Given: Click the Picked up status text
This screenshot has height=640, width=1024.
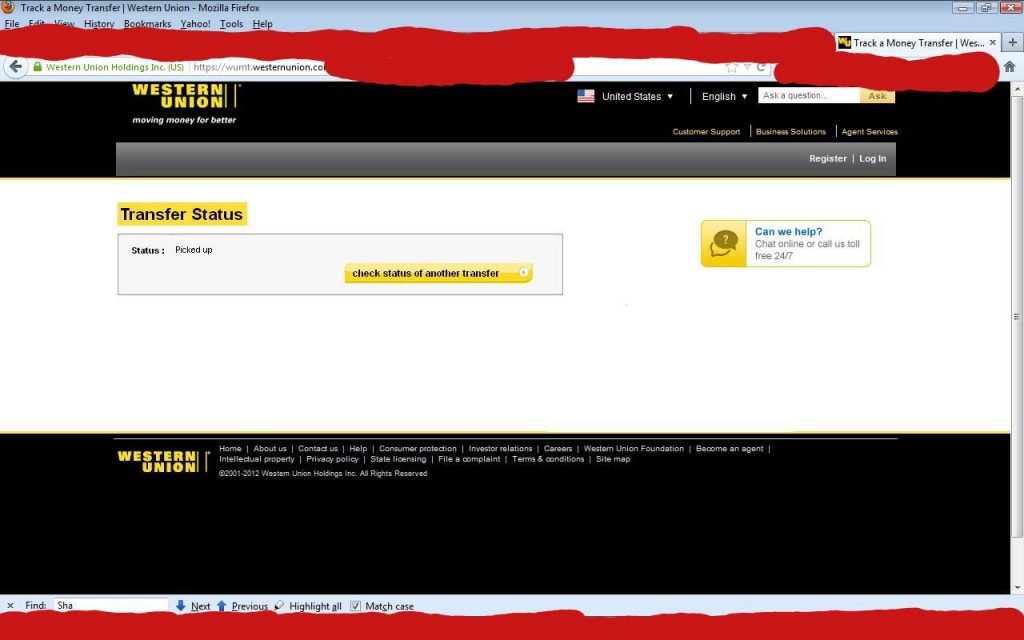Looking at the screenshot, I should [x=193, y=249].
